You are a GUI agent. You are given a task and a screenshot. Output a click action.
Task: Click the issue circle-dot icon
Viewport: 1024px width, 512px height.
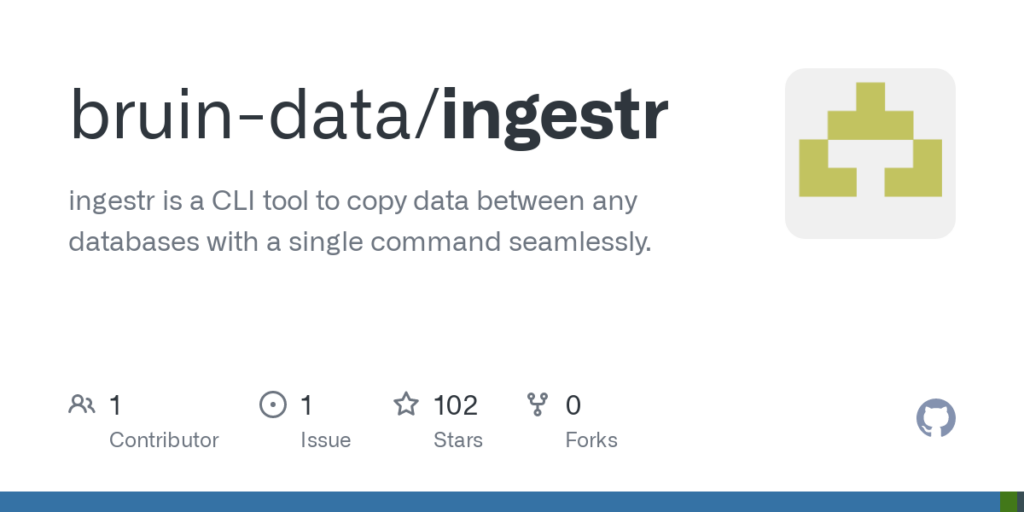(x=272, y=405)
